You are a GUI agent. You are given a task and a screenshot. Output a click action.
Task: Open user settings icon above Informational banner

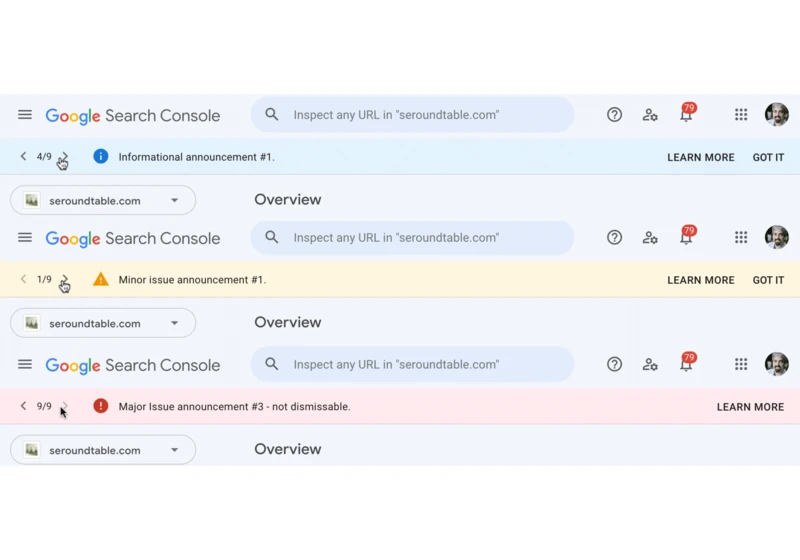tap(649, 115)
